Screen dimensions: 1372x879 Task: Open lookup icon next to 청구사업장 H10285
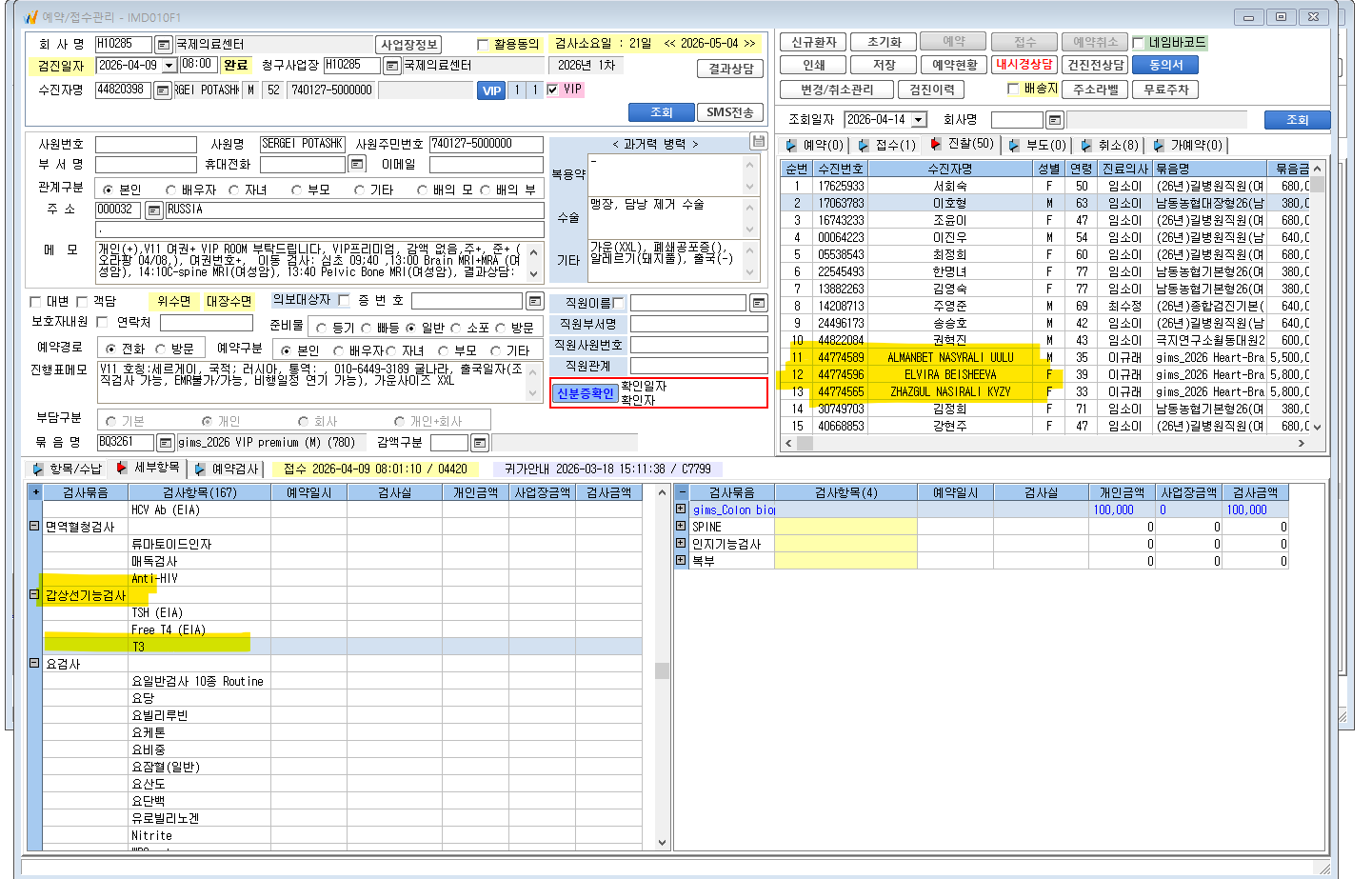point(391,66)
